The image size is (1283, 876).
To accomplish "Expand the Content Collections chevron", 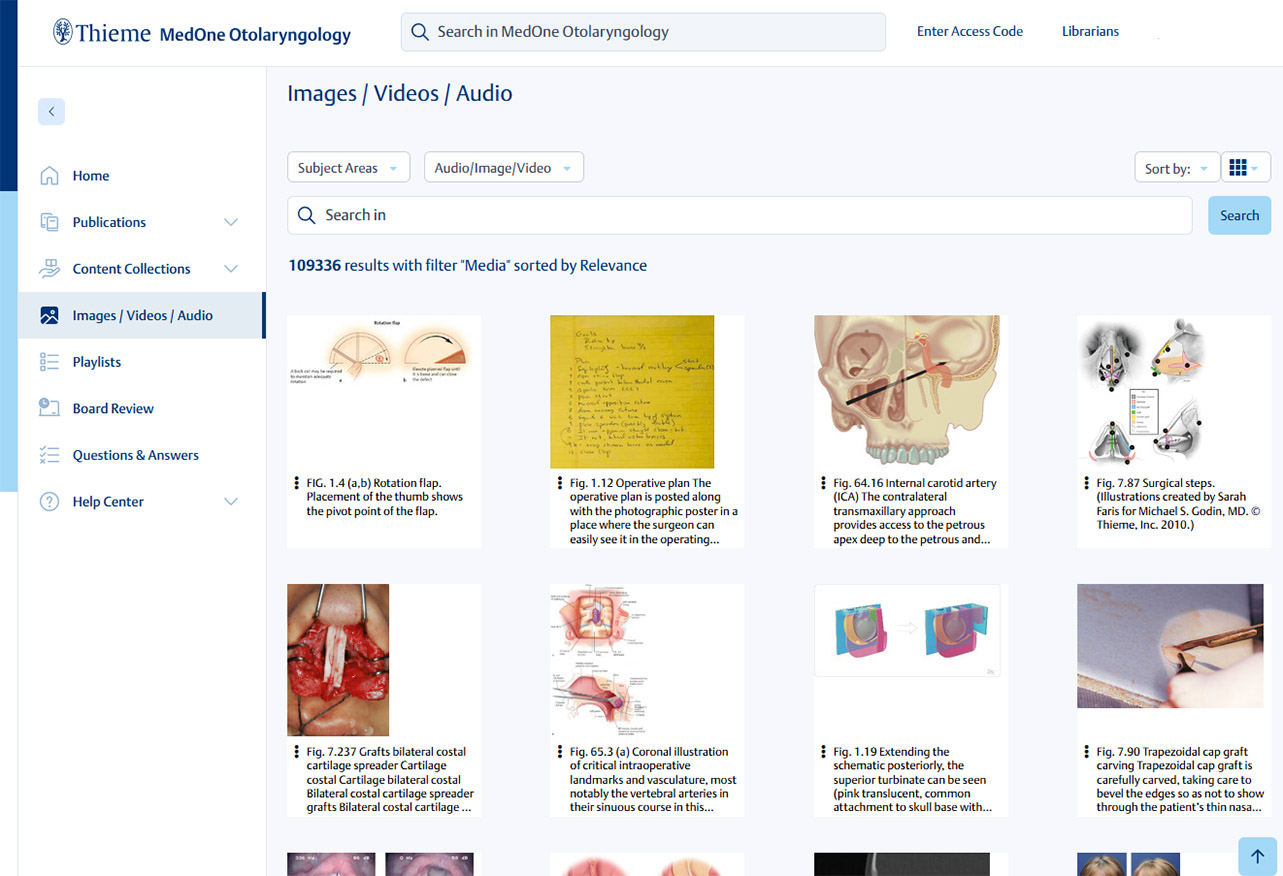I will (x=231, y=269).
